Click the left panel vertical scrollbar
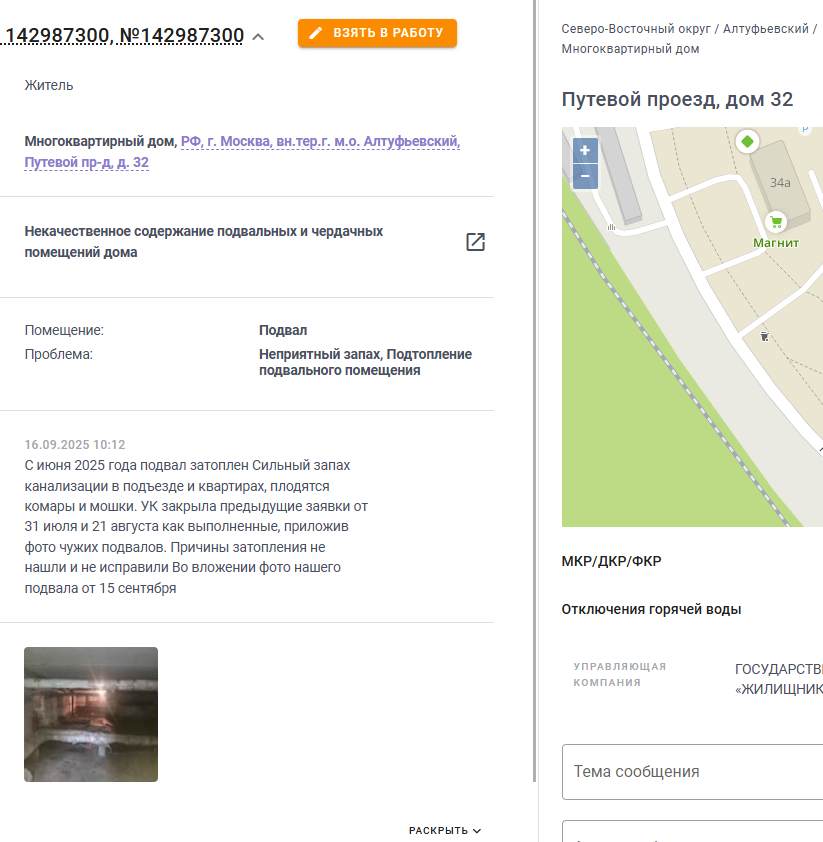 [535, 391]
